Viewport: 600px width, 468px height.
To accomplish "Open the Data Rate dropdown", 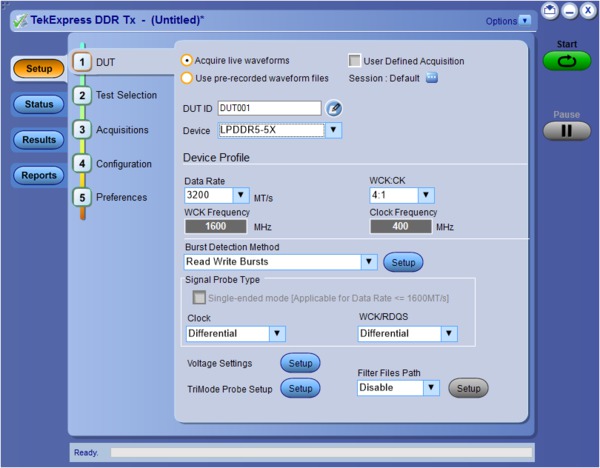I will (x=241, y=196).
